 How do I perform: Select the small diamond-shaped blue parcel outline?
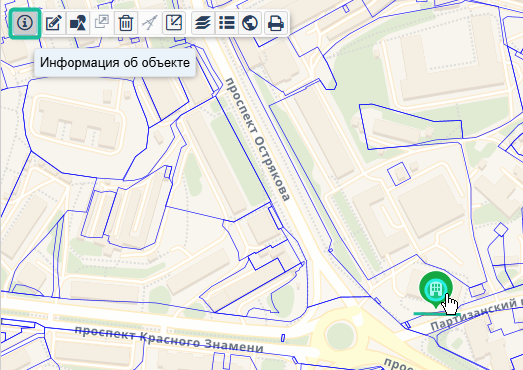pos(501,230)
